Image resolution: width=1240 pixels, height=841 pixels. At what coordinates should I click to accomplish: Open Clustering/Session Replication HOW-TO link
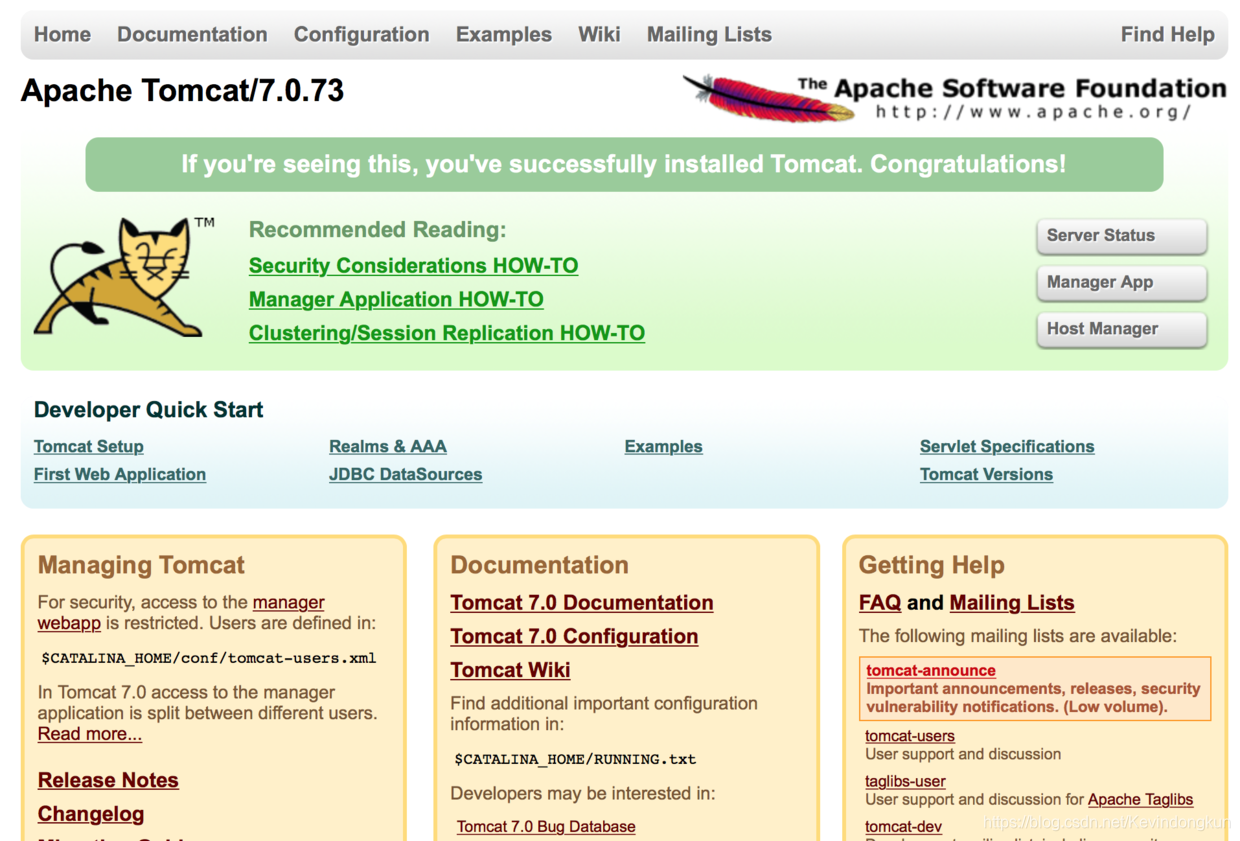point(447,334)
